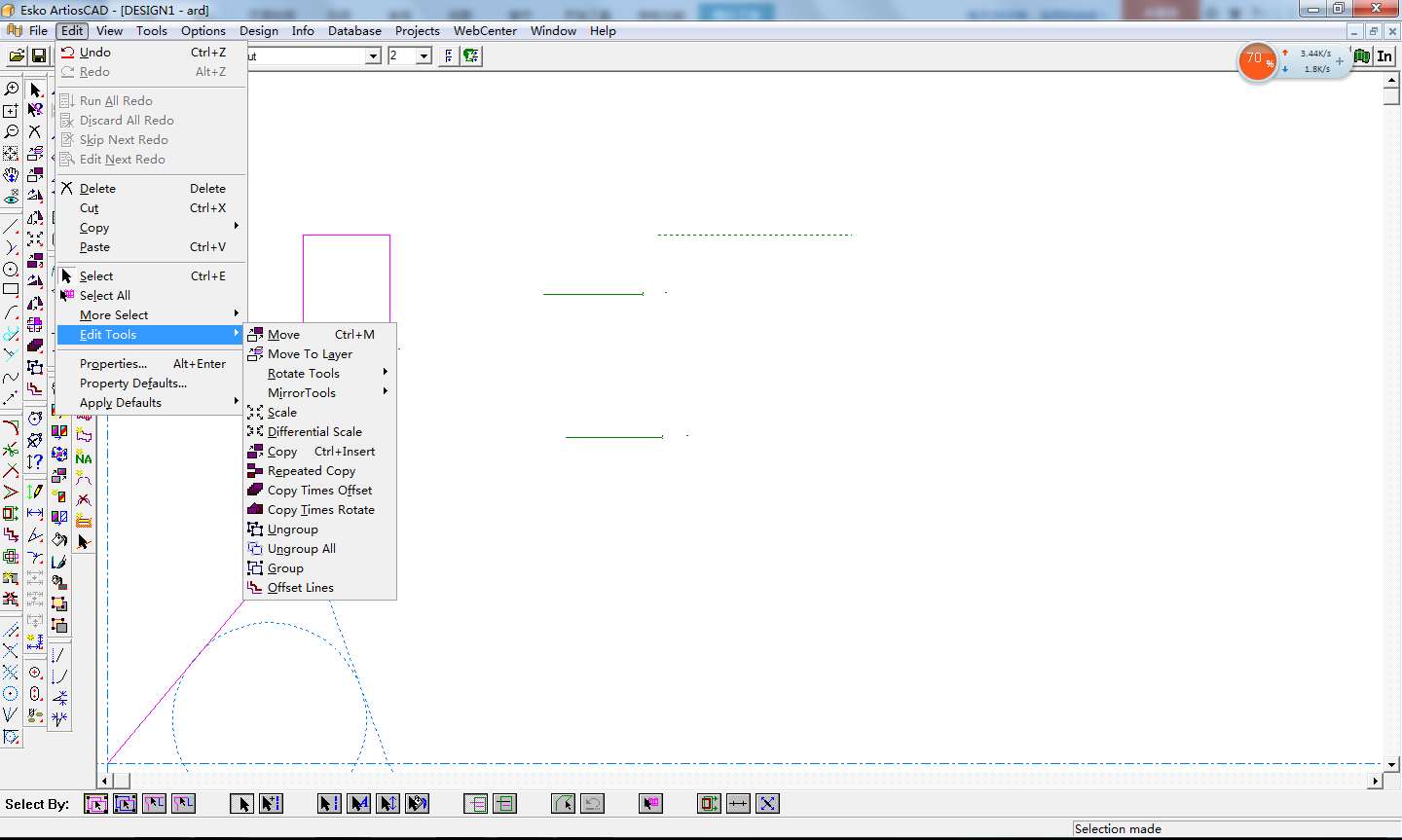Open the line type dropdown in toolbar
1402x840 pixels.
point(373,56)
